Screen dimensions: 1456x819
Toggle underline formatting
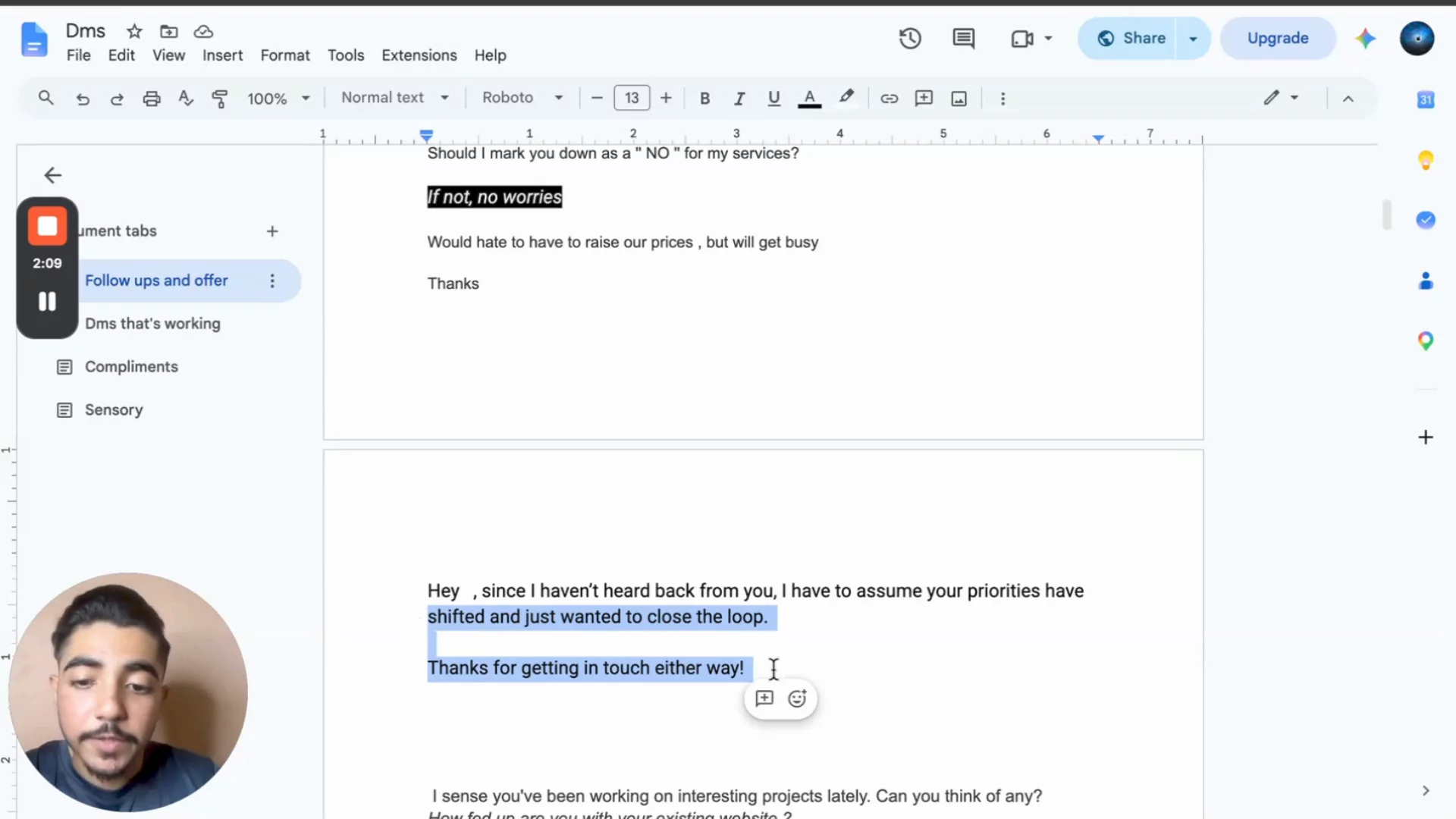pyautogui.click(x=773, y=99)
